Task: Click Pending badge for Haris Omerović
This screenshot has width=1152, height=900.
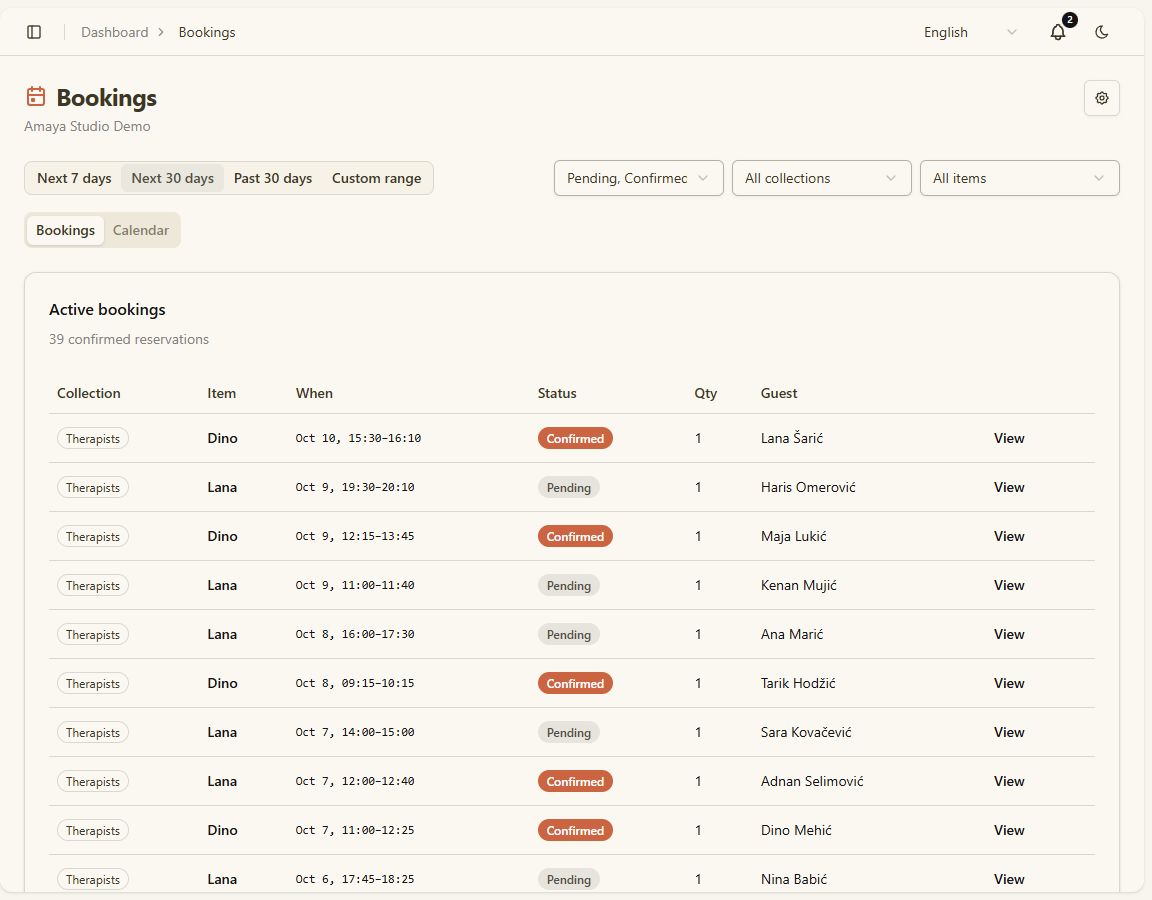Action: coord(569,487)
